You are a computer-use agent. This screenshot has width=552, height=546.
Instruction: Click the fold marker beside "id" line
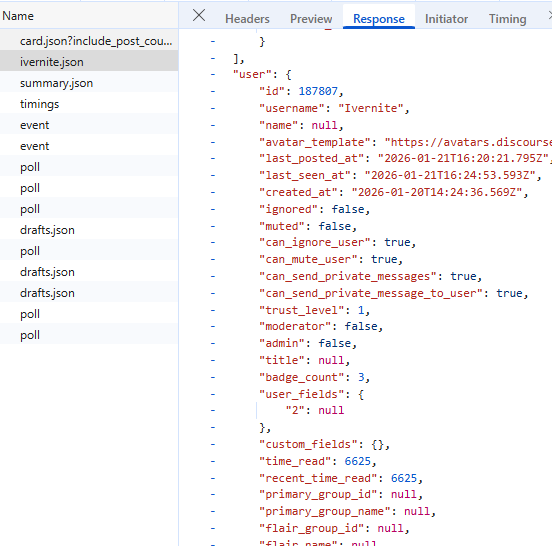(x=213, y=91)
